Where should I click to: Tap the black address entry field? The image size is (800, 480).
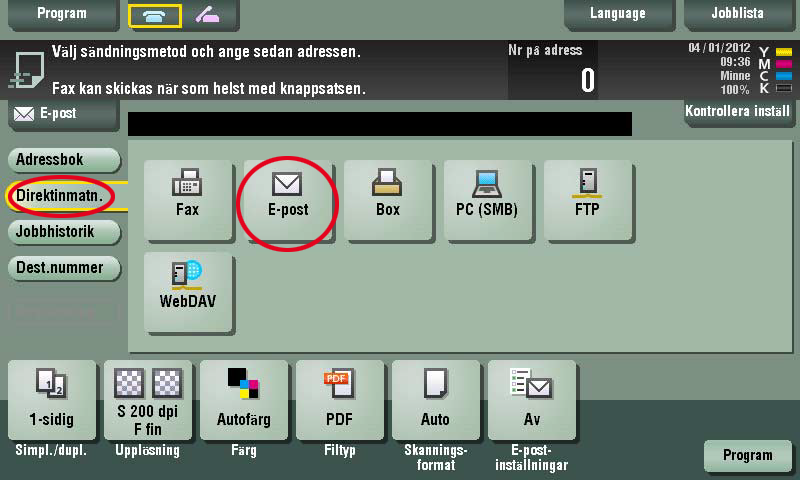[380, 124]
